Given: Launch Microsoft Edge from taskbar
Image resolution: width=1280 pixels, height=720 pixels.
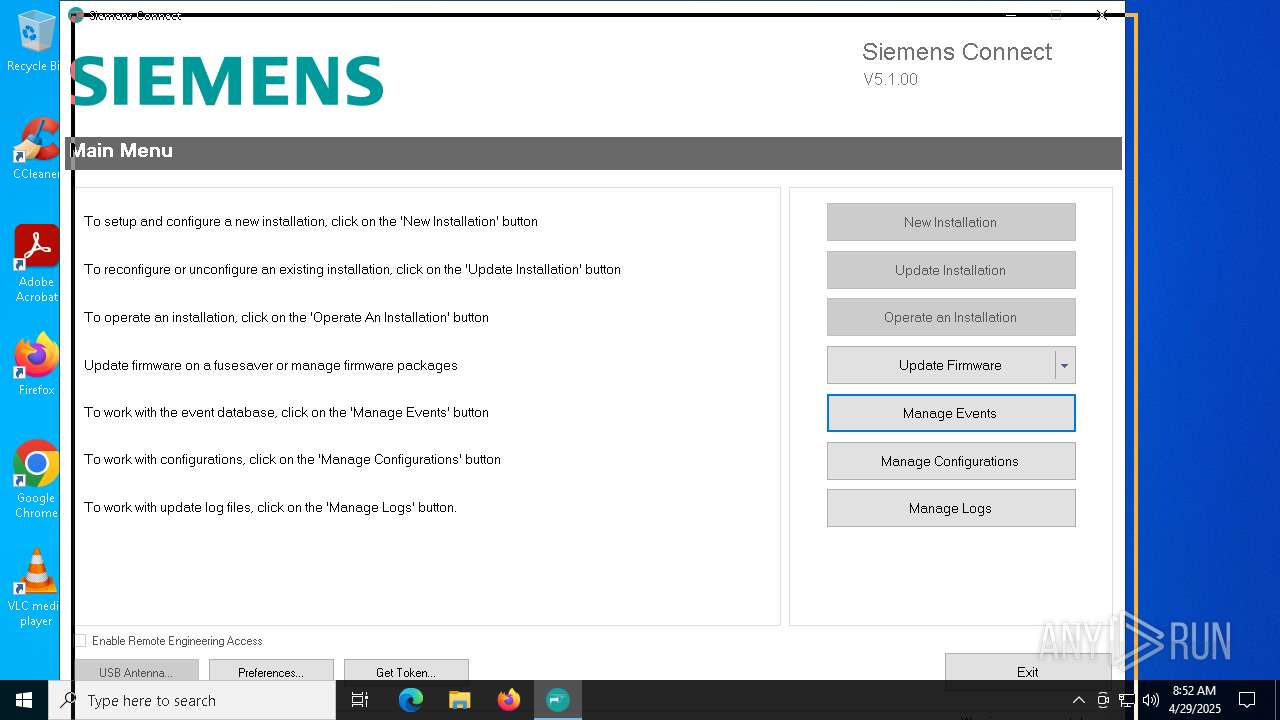Looking at the screenshot, I should pyautogui.click(x=411, y=700).
